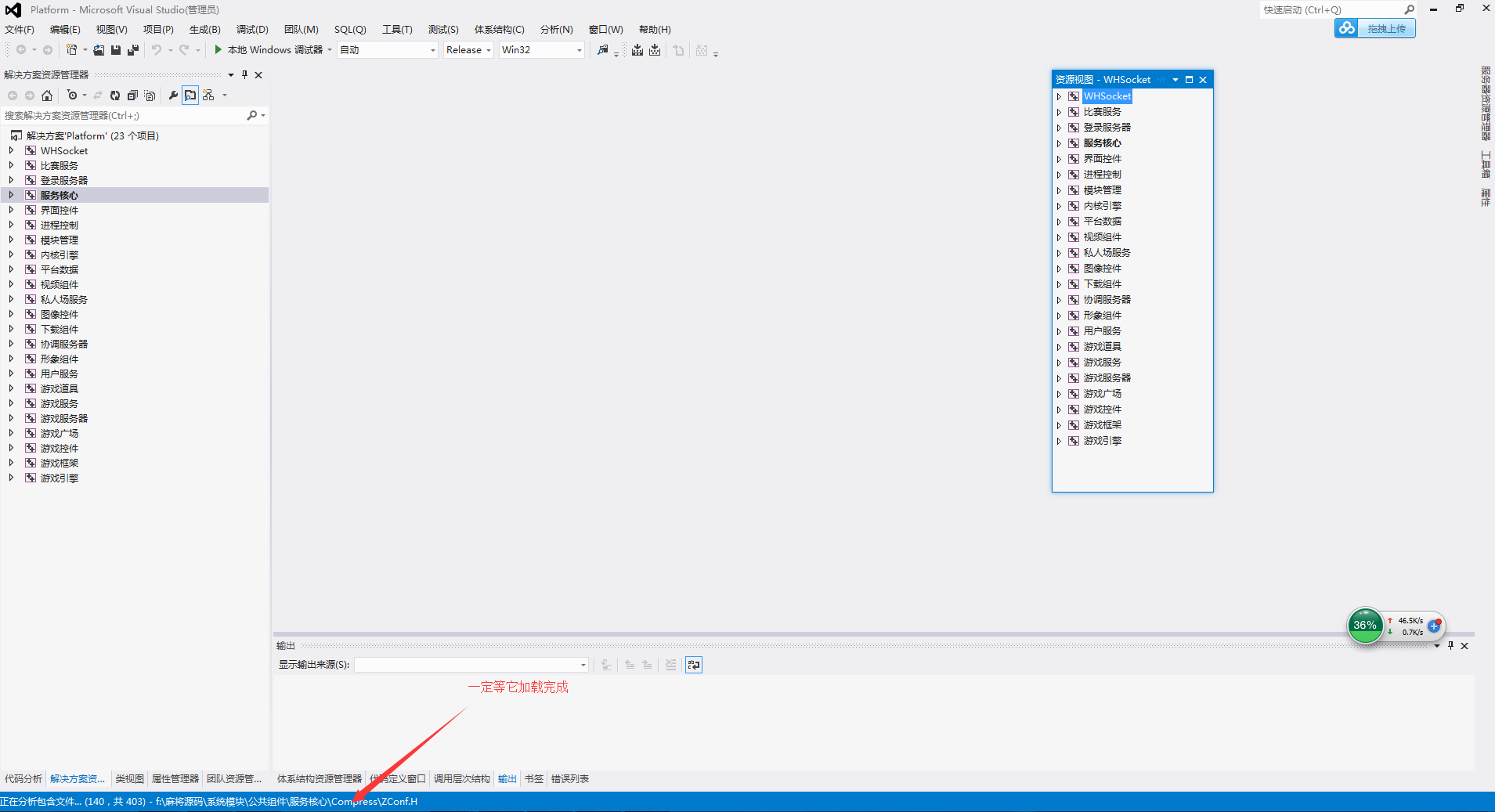Expand the 游戏服务器 project node
This screenshot has height=812, width=1495.
[11, 418]
